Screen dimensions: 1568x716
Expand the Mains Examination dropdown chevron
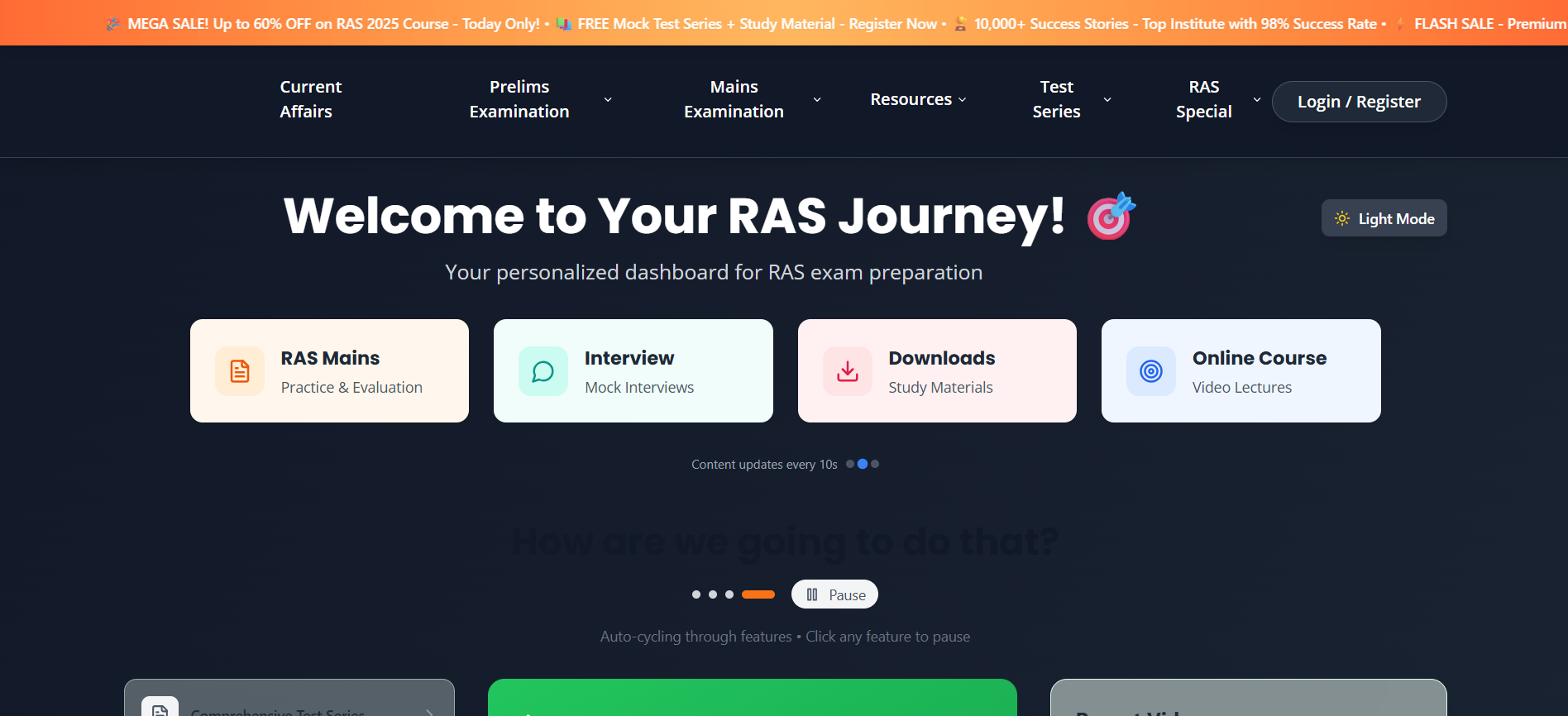pyautogui.click(x=817, y=99)
